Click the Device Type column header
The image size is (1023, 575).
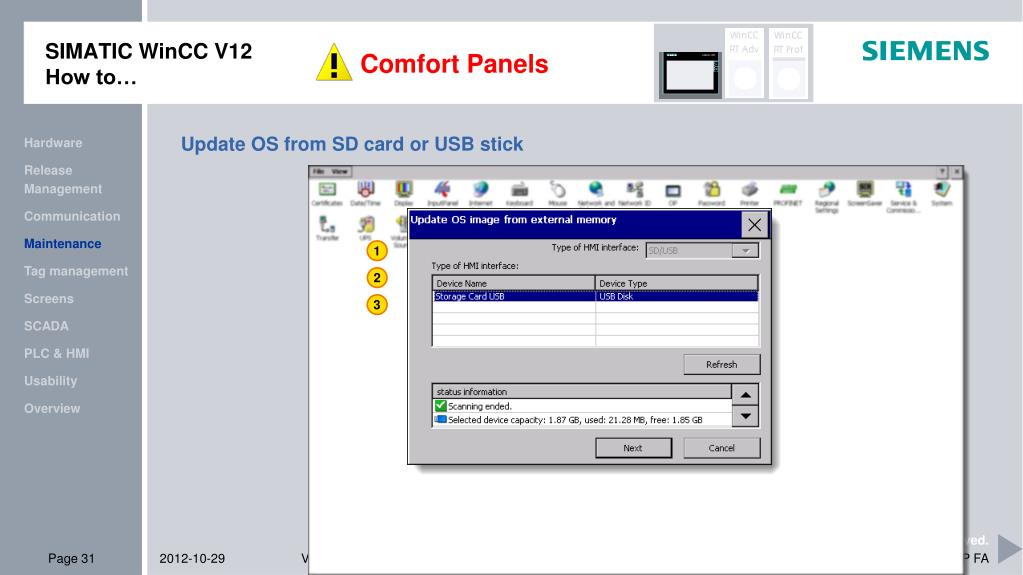point(677,283)
